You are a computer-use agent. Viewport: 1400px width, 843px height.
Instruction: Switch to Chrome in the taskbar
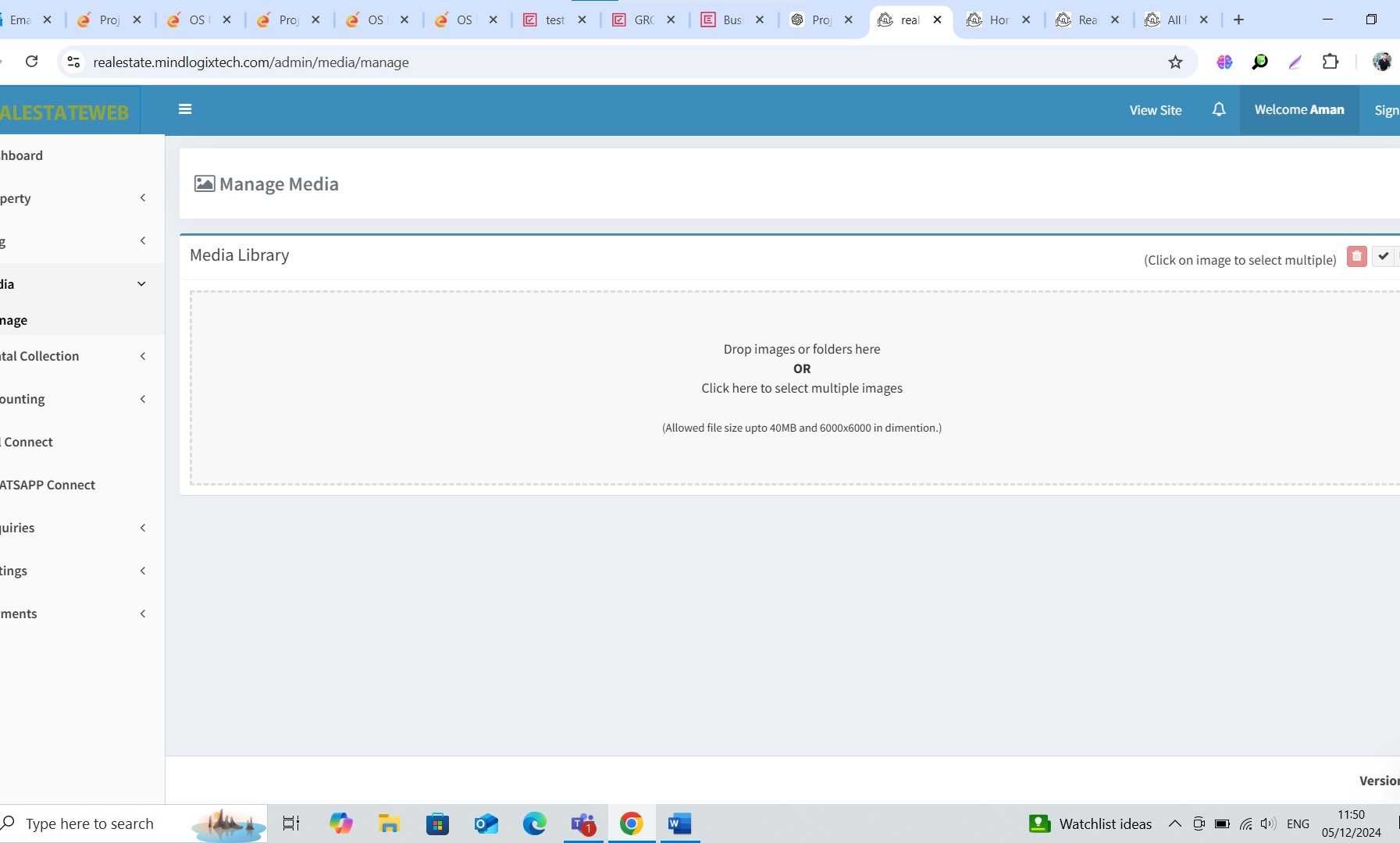pyautogui.click(x=632, y=823)
